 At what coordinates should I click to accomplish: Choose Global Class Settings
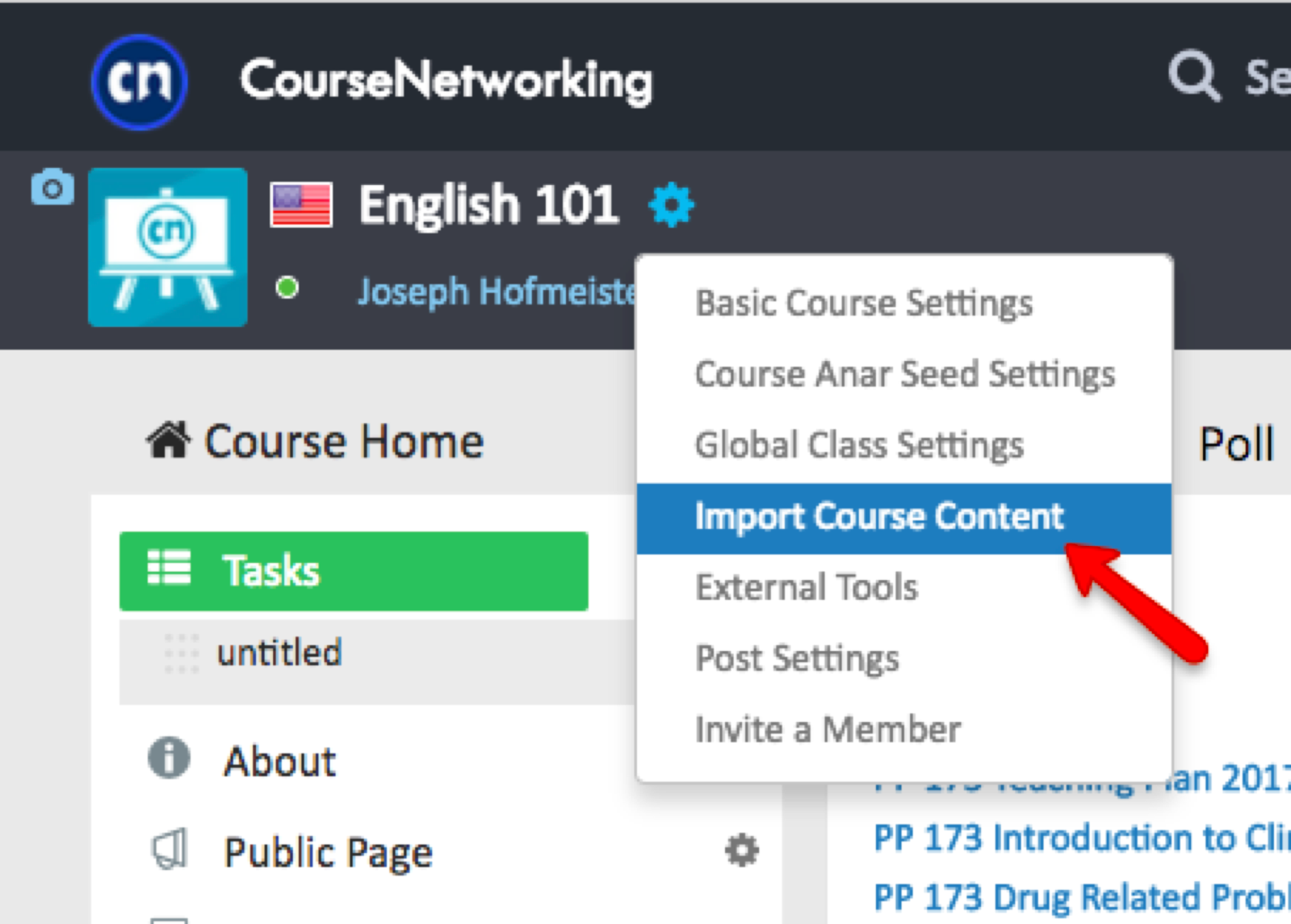859,445
